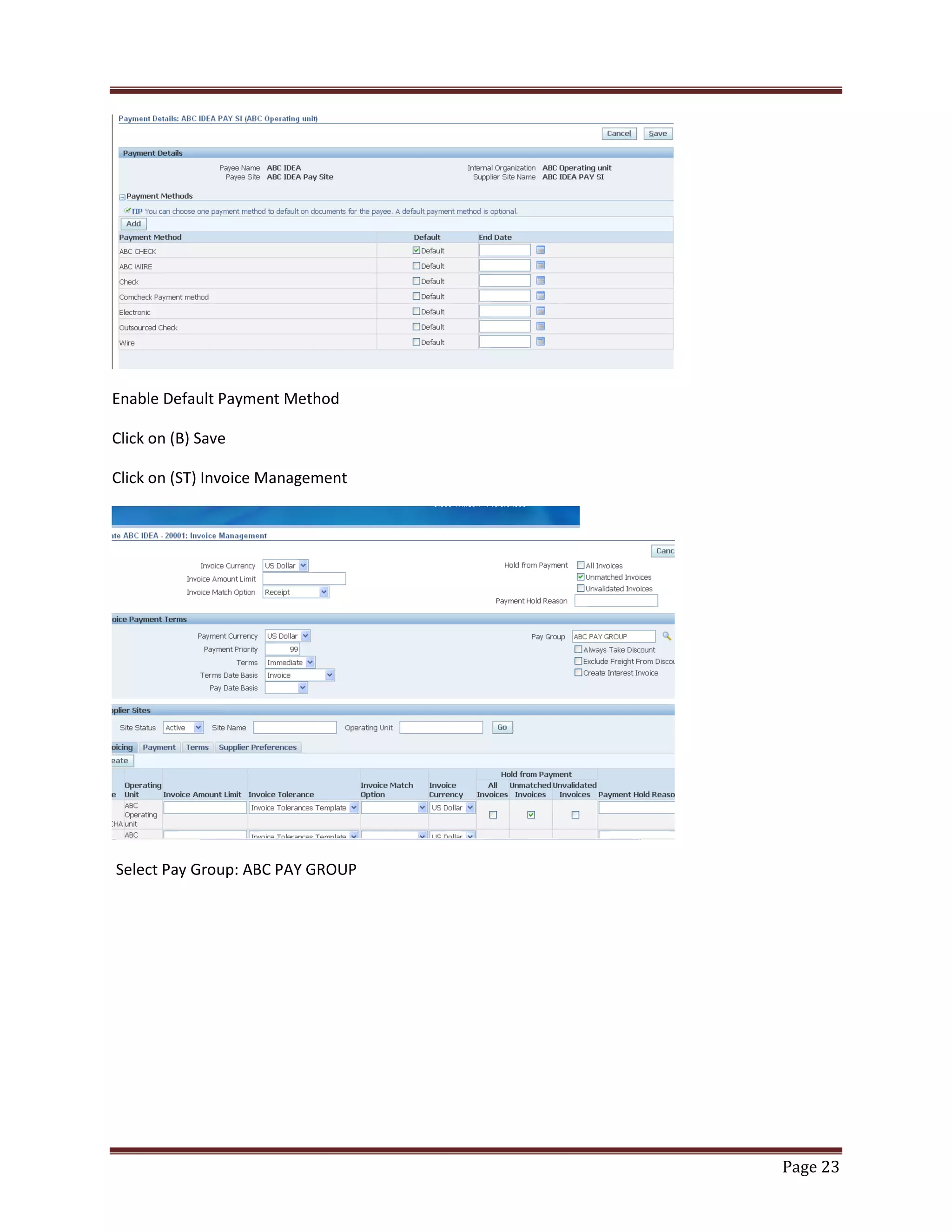Toggle All Invoices checkbox in sites table
Image resolution: width=952 pixels, height=1232 pixels.
click(493, 815)
